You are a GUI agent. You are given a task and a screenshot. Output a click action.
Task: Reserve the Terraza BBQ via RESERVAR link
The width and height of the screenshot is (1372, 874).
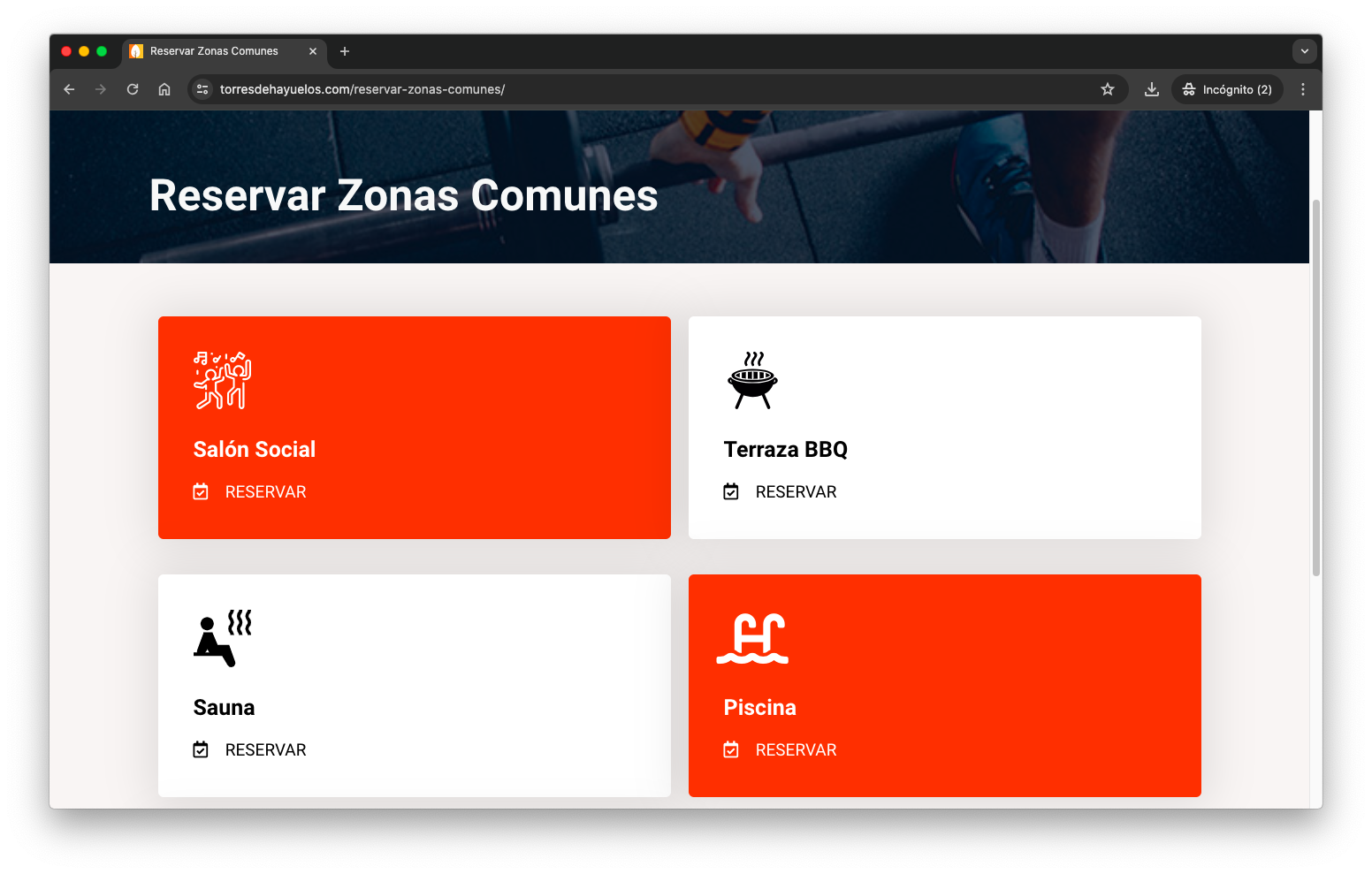(796, 491)
